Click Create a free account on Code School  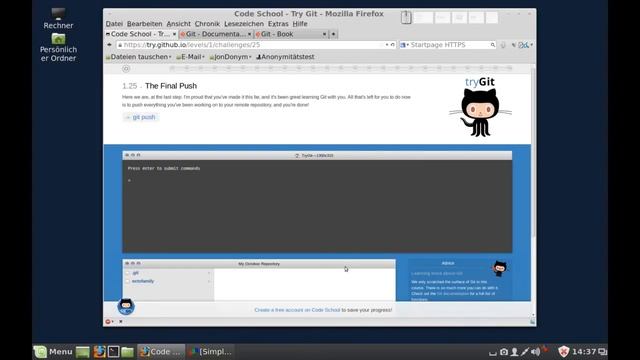[297, 310]
